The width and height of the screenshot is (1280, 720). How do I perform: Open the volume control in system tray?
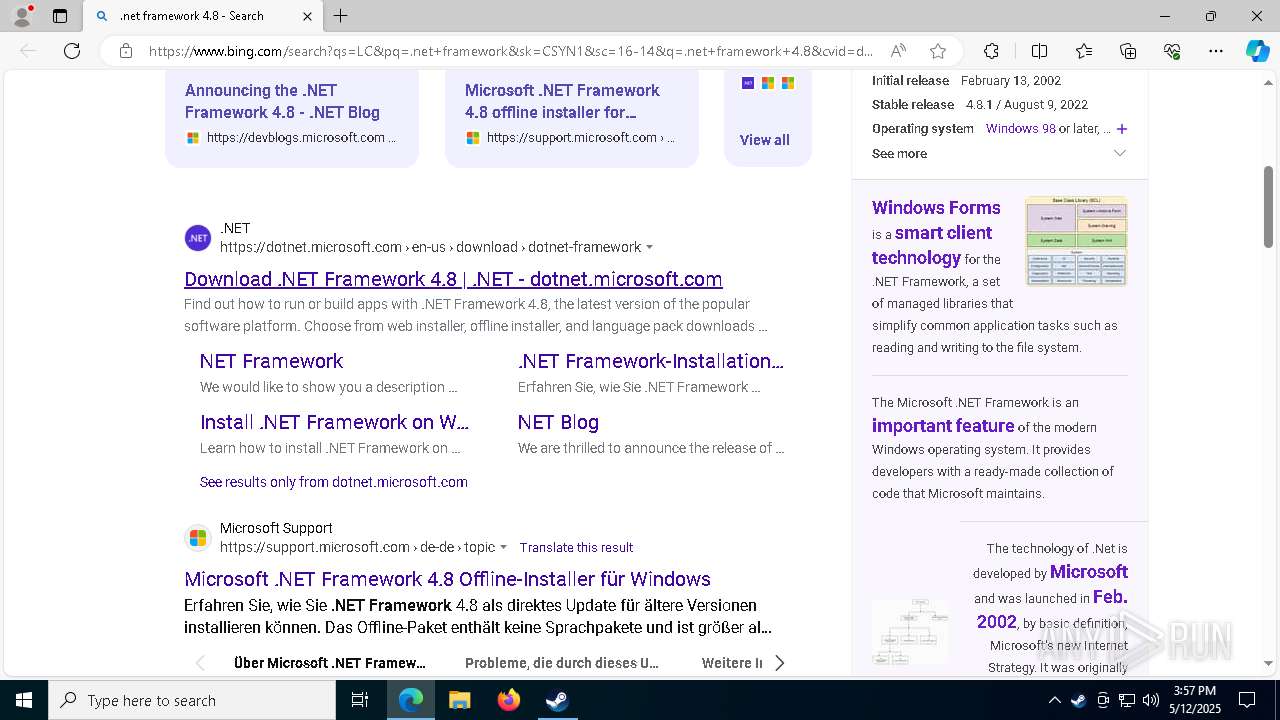pyautogui.click(x=1151, y=701)
